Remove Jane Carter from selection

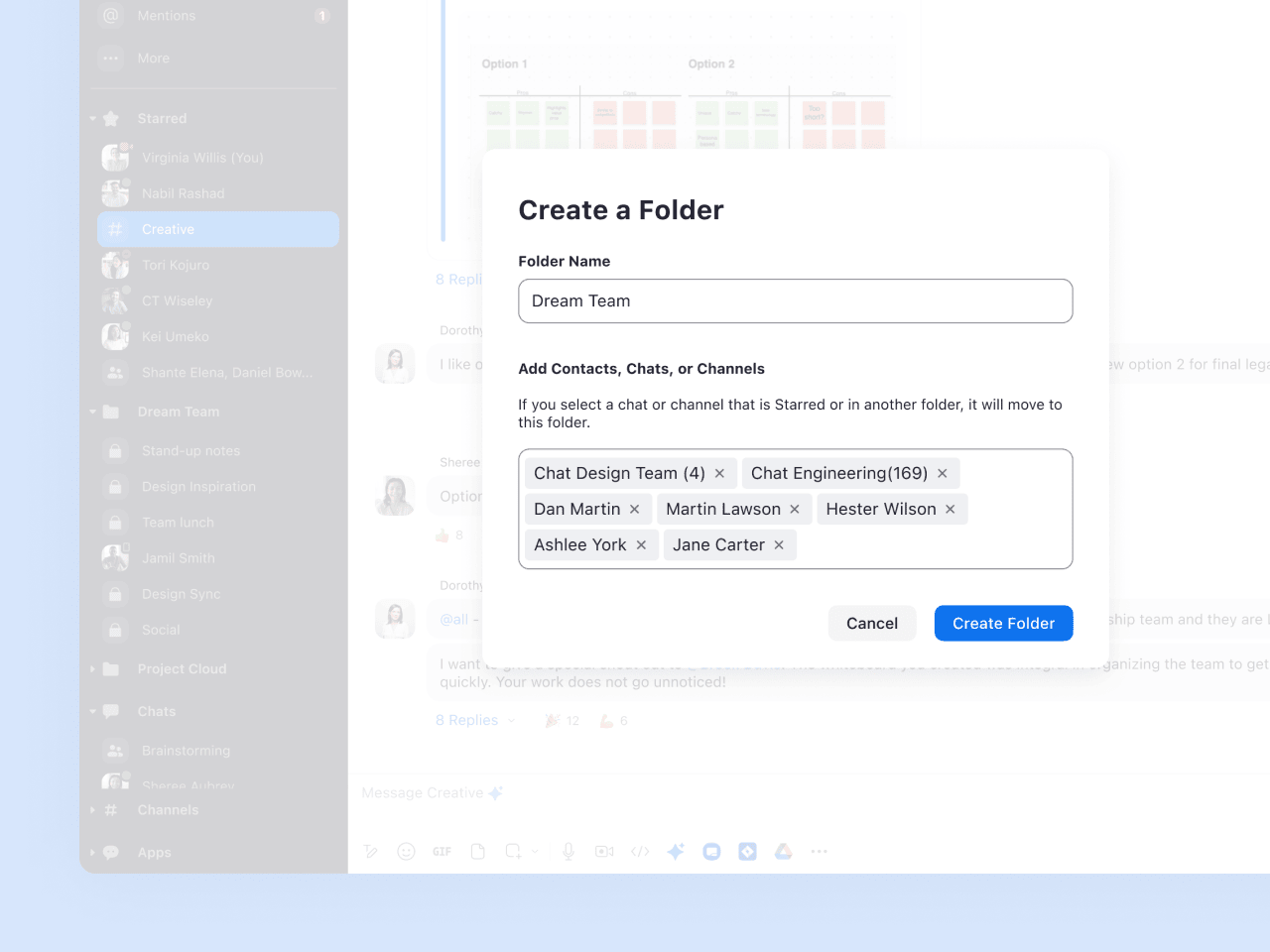[779, 545]
